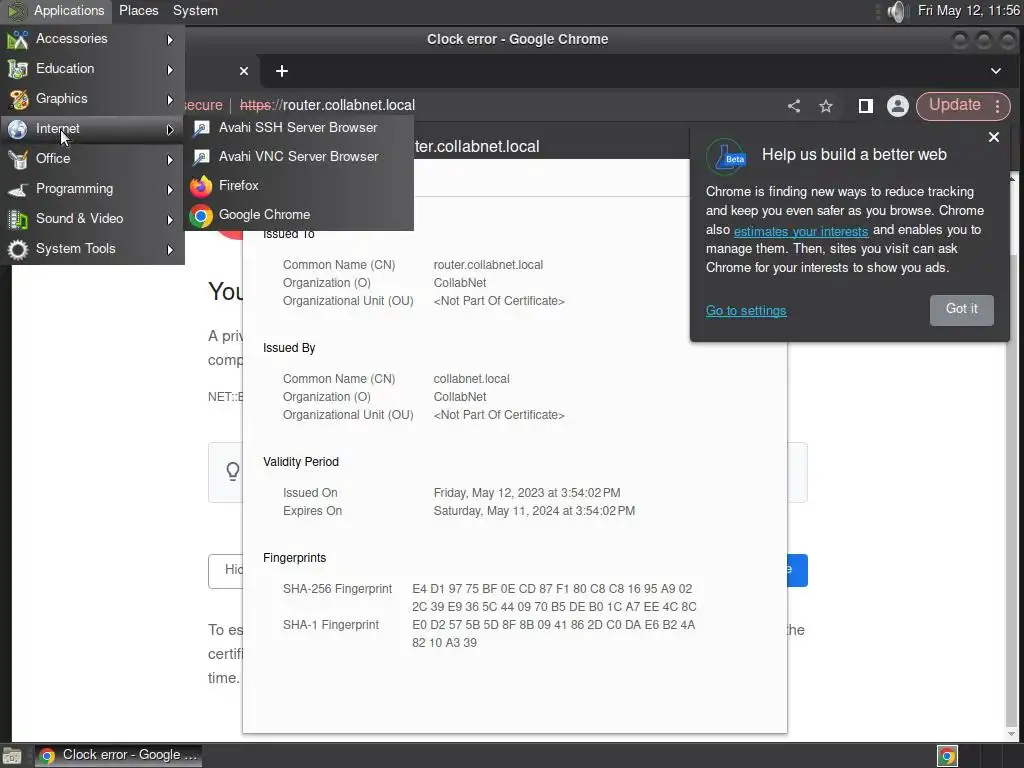1024x768 pixels.
Task: Click the Got it button
Action: (x=961, y=310)
